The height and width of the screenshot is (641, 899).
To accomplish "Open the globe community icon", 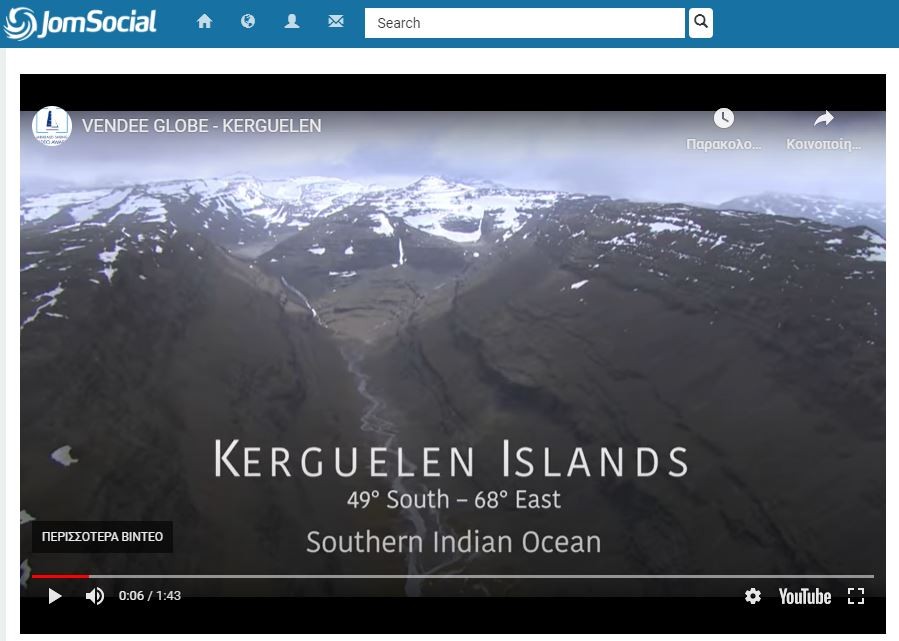I will [x=248, y=22].
